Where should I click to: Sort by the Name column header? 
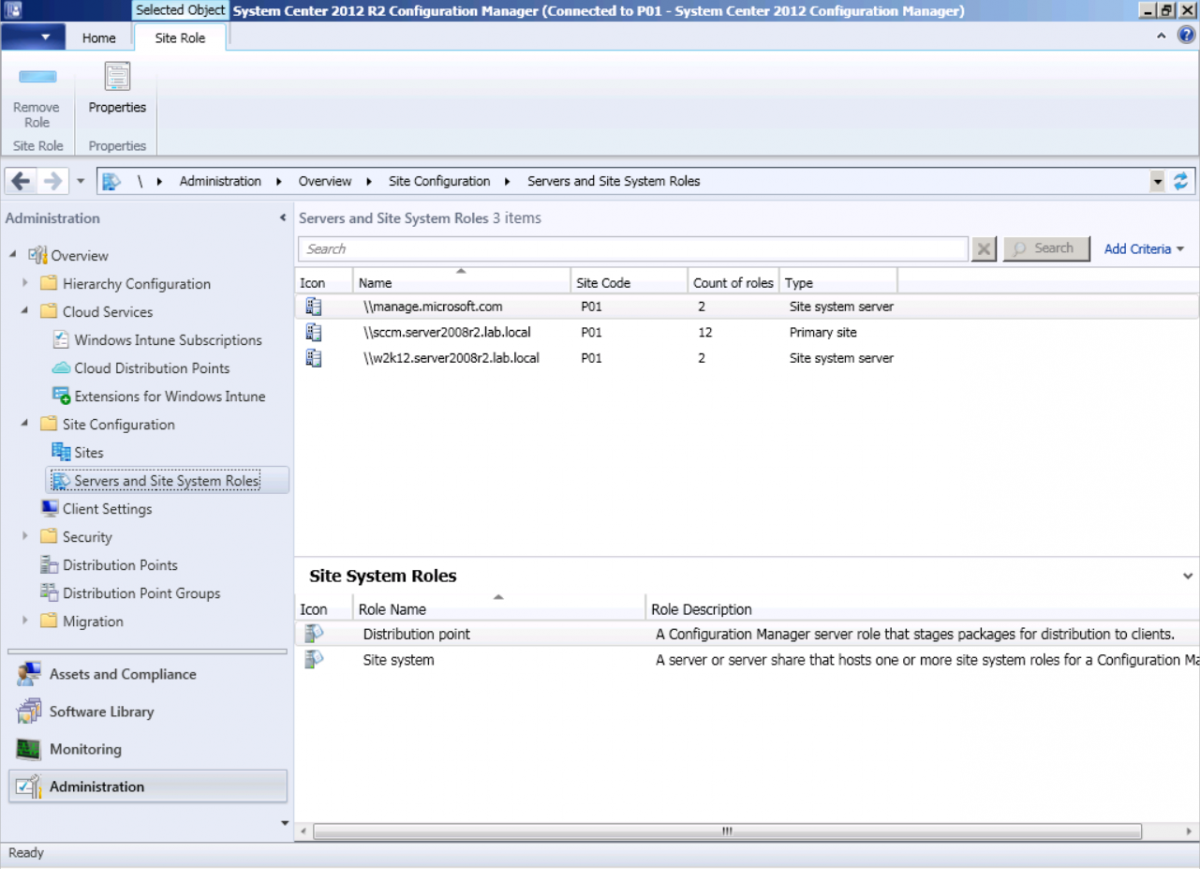coord(462,283)
